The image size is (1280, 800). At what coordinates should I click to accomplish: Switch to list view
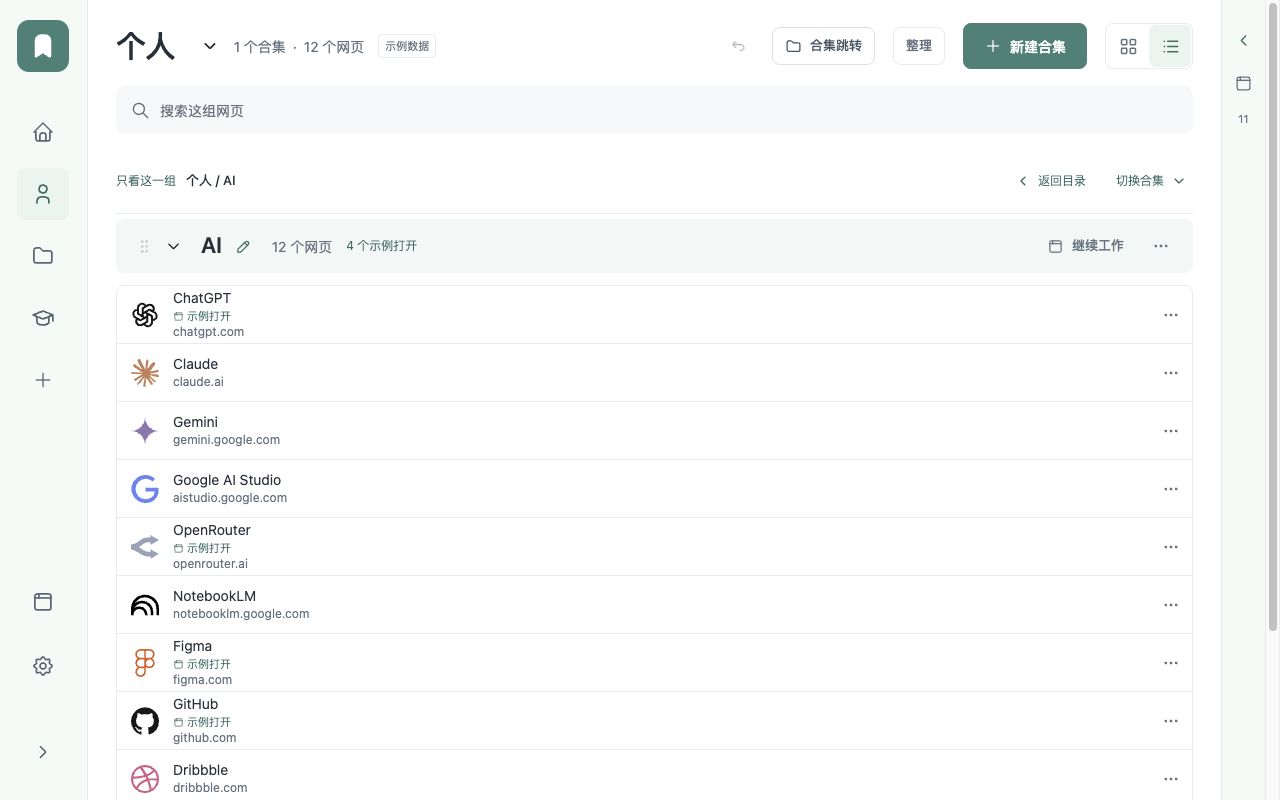pos(1170,46)
